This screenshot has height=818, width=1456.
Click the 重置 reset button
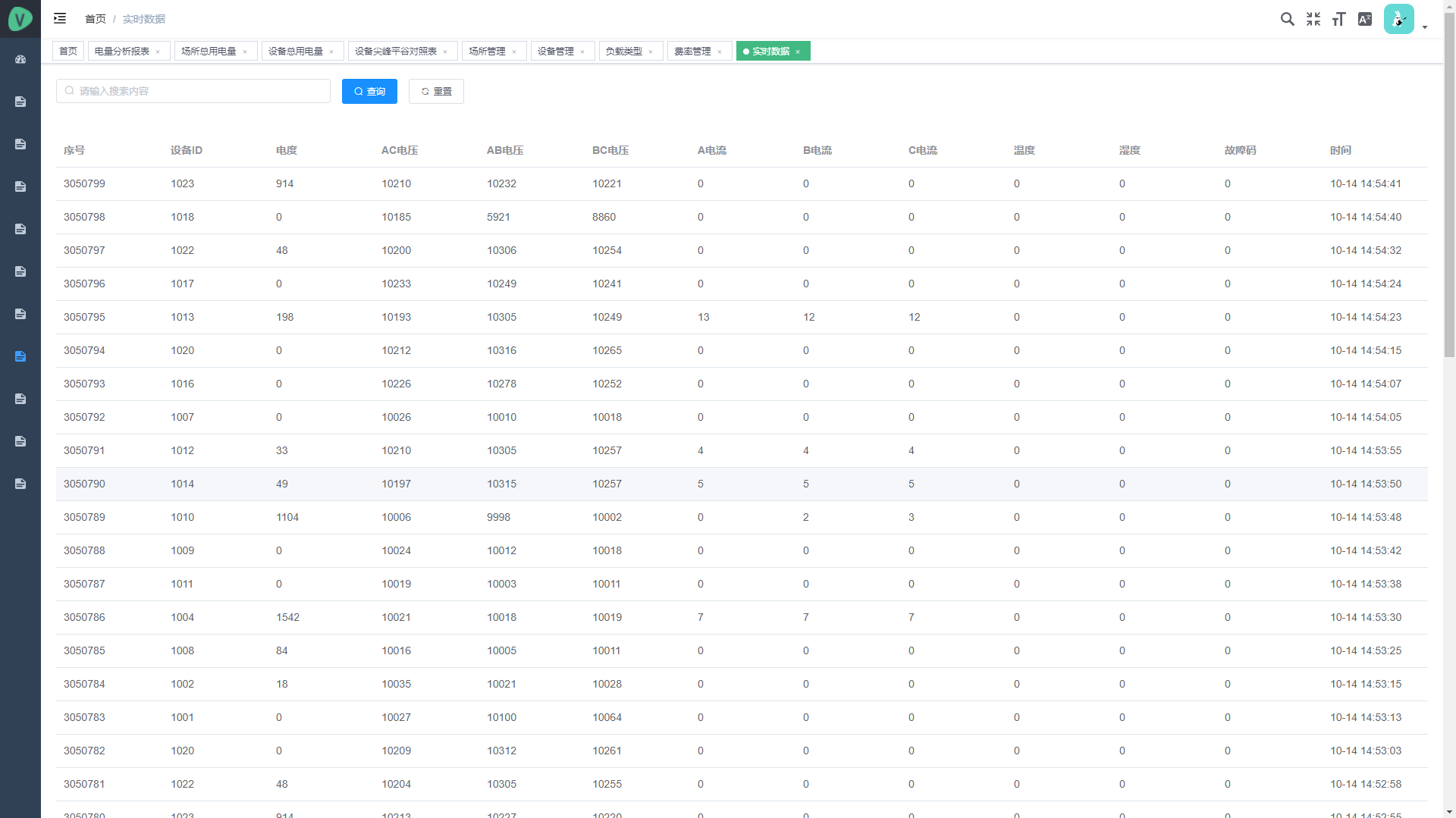pyautogui.click(x=436, y=91)
